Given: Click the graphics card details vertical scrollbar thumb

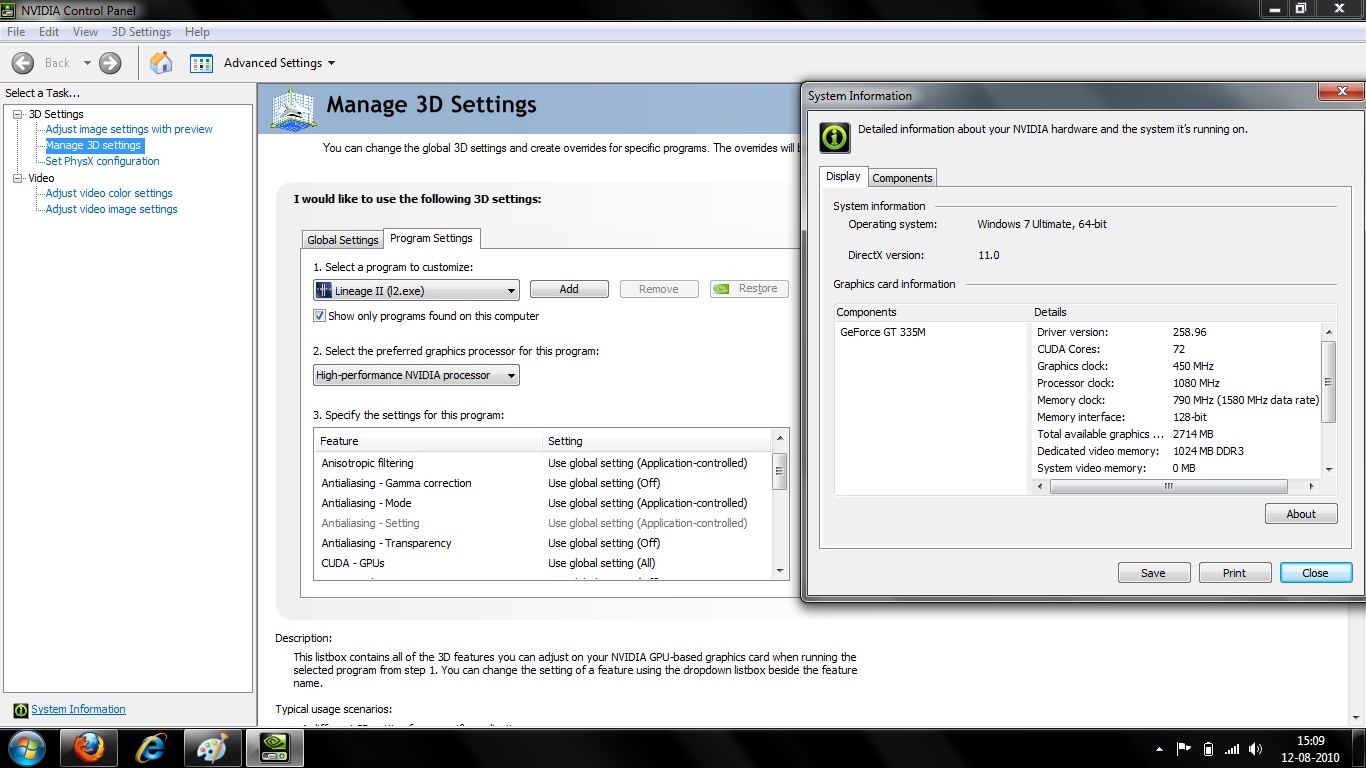Looking at the screenshot, I should (1329, 382).
